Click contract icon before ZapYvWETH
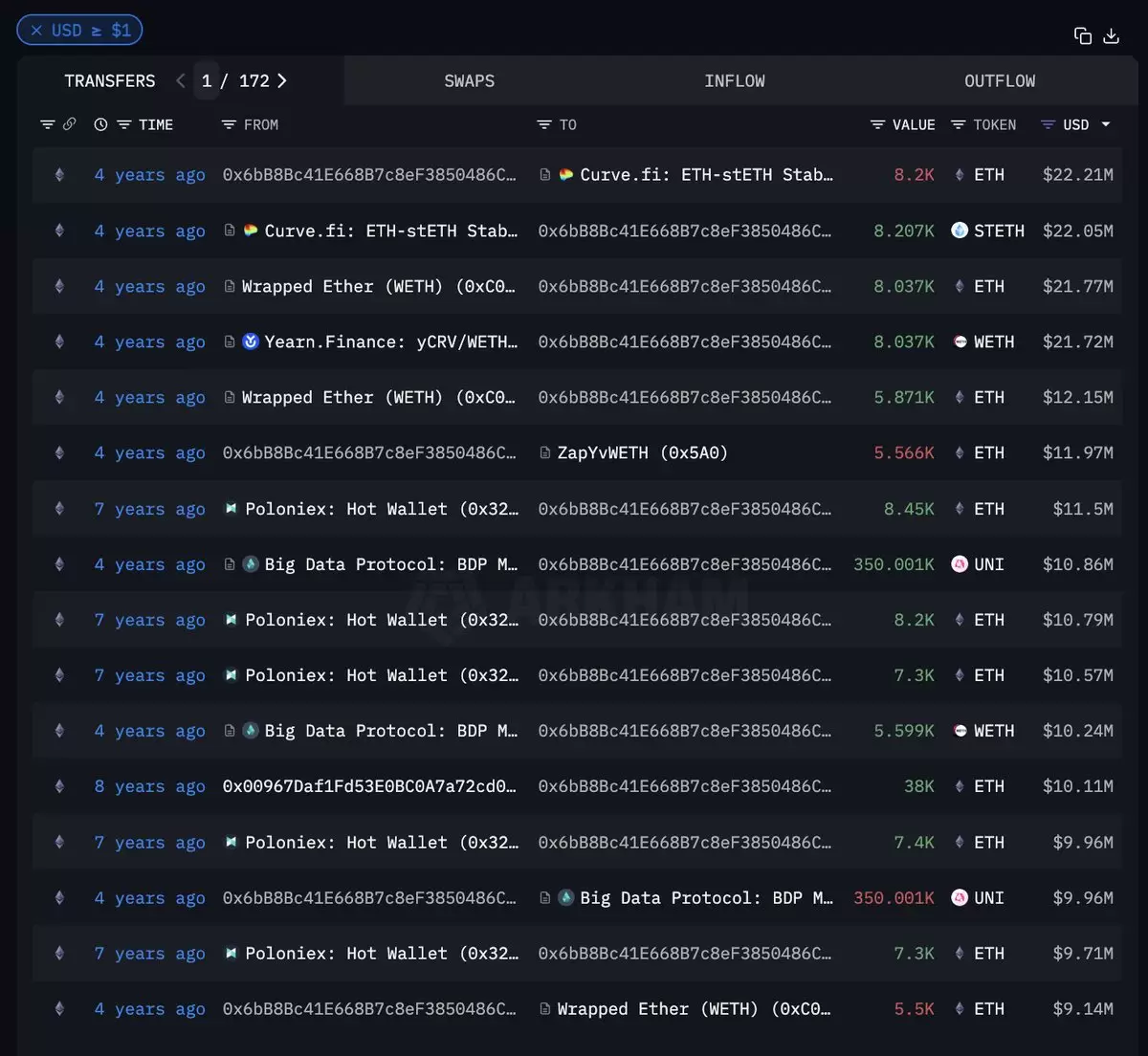Screen dimensions: 1148x1056 tap(544, 452)
